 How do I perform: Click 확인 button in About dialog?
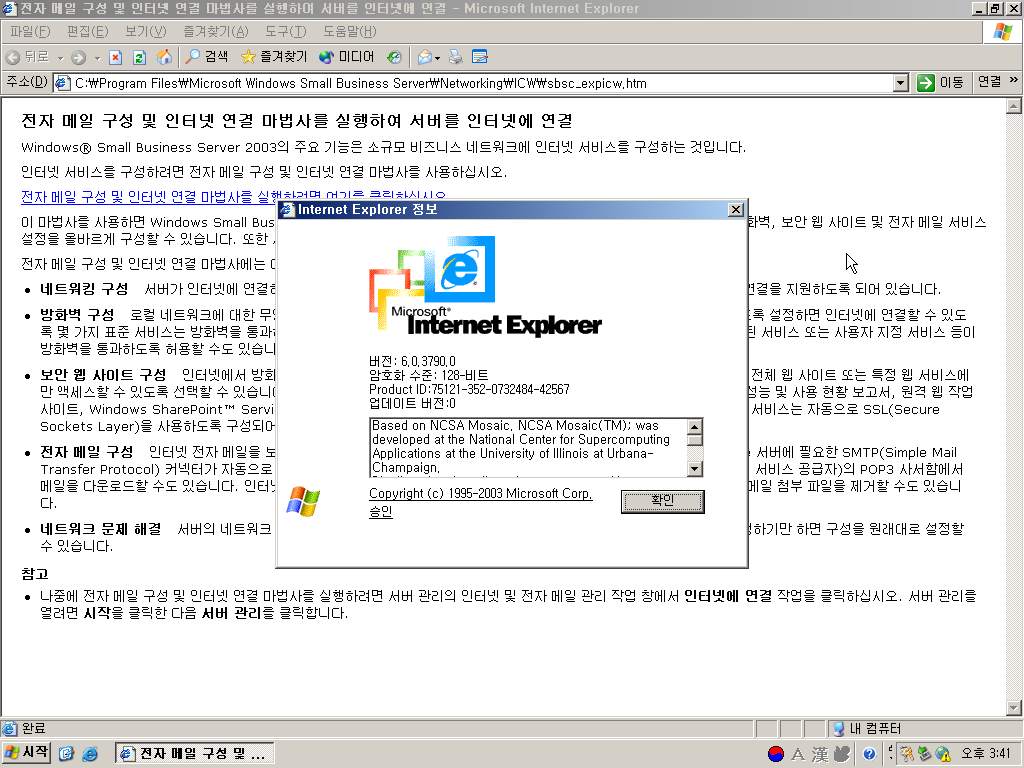(662, 501)
